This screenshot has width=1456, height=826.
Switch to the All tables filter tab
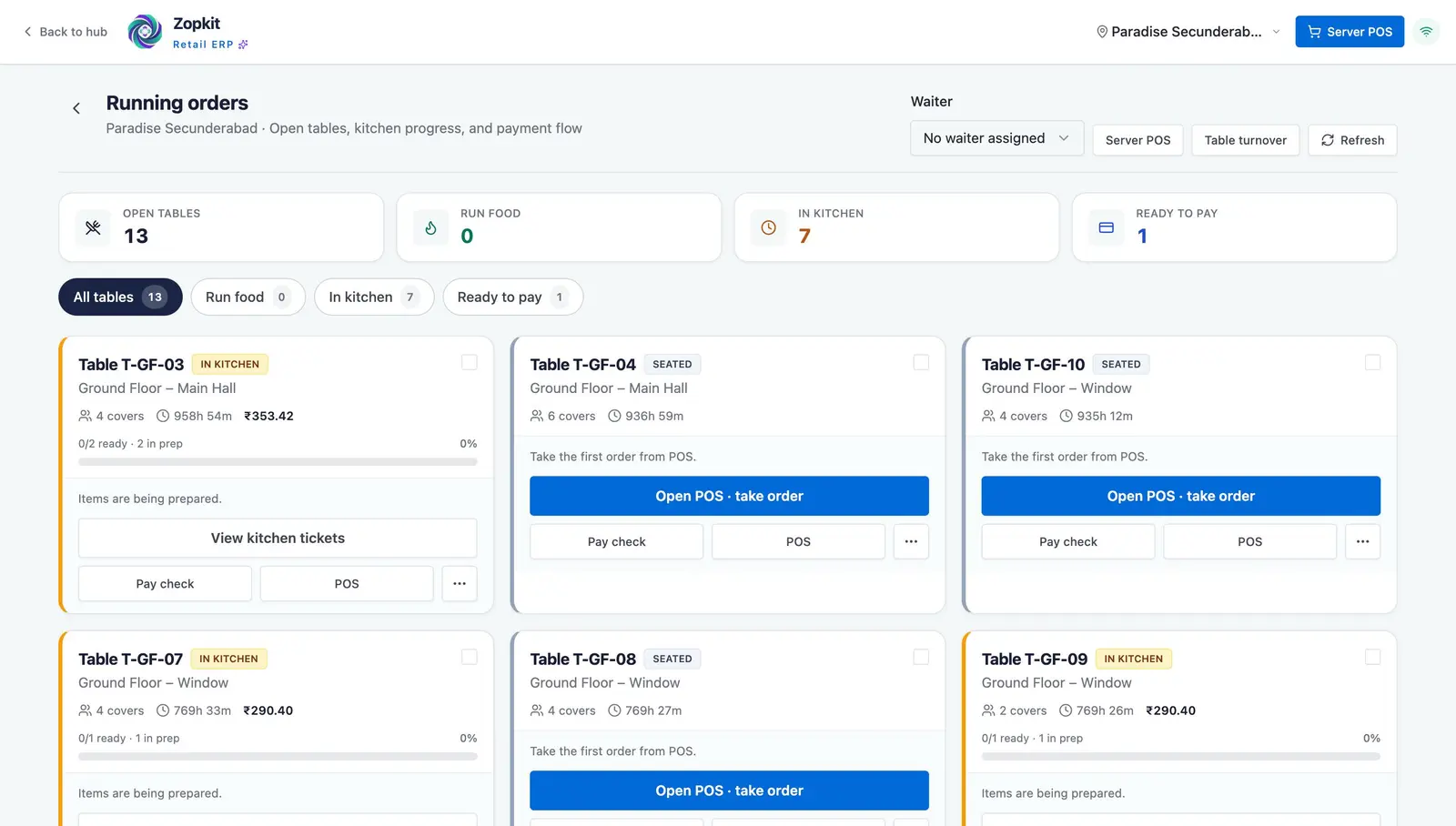tap(120, 297)
